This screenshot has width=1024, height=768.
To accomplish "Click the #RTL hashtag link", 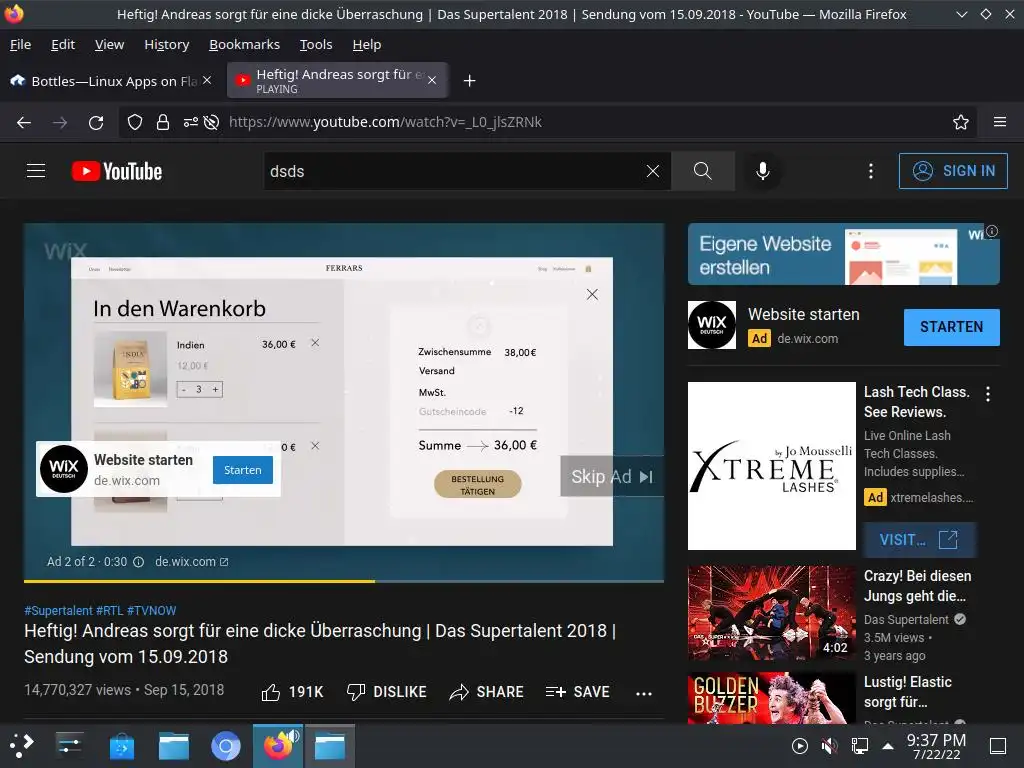I will pos(110,611).
